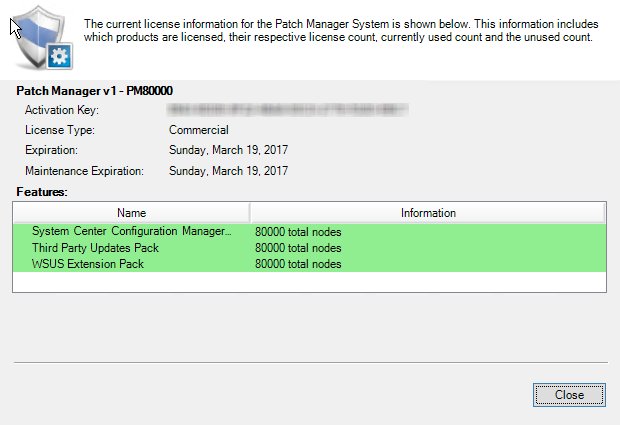The height and width of the screenshot is (425, 620).
Task: Click the Patch Manager v1 - PM80000 heading
Action: pyautogui.click(x=95, y=91)
